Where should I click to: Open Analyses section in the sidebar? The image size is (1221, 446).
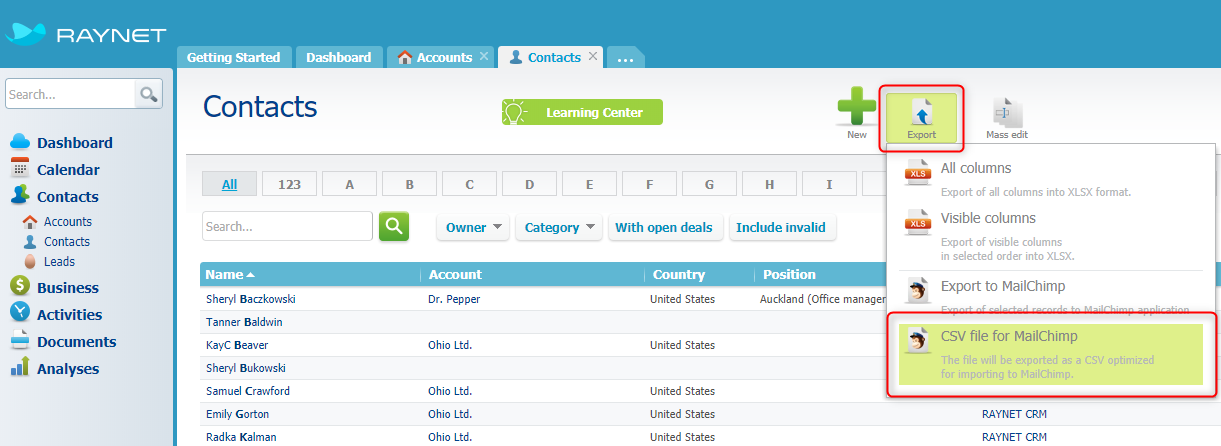[x=68, y=369]
